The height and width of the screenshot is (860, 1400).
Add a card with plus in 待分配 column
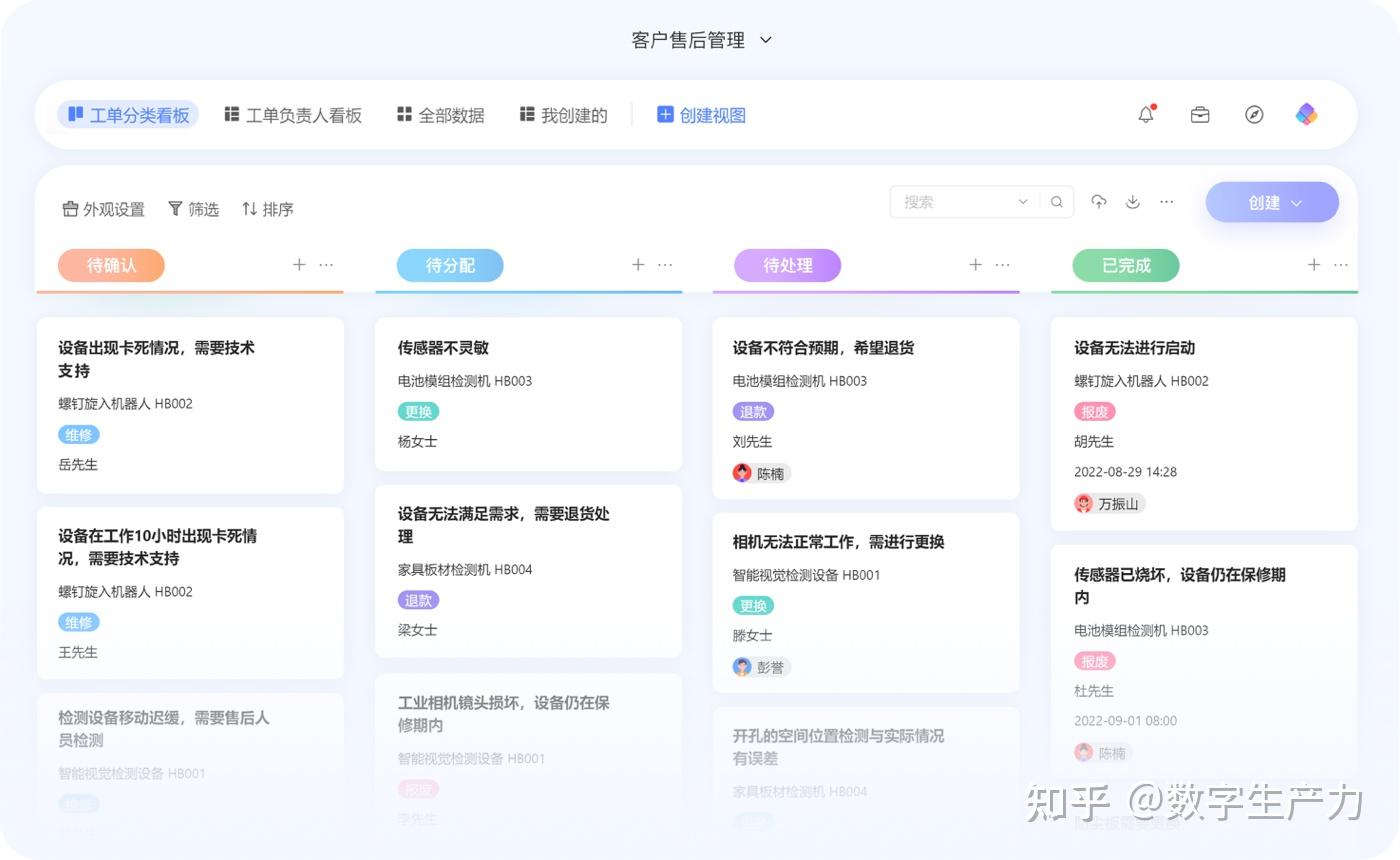tap(637, 264)
